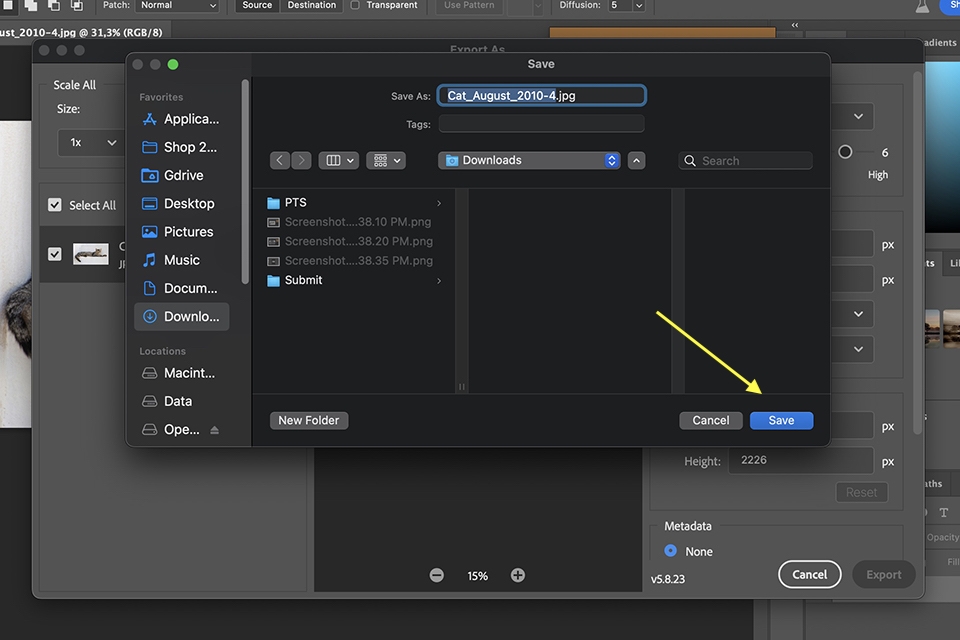
Task: Click the blue Save button
Action: point(781,420)
